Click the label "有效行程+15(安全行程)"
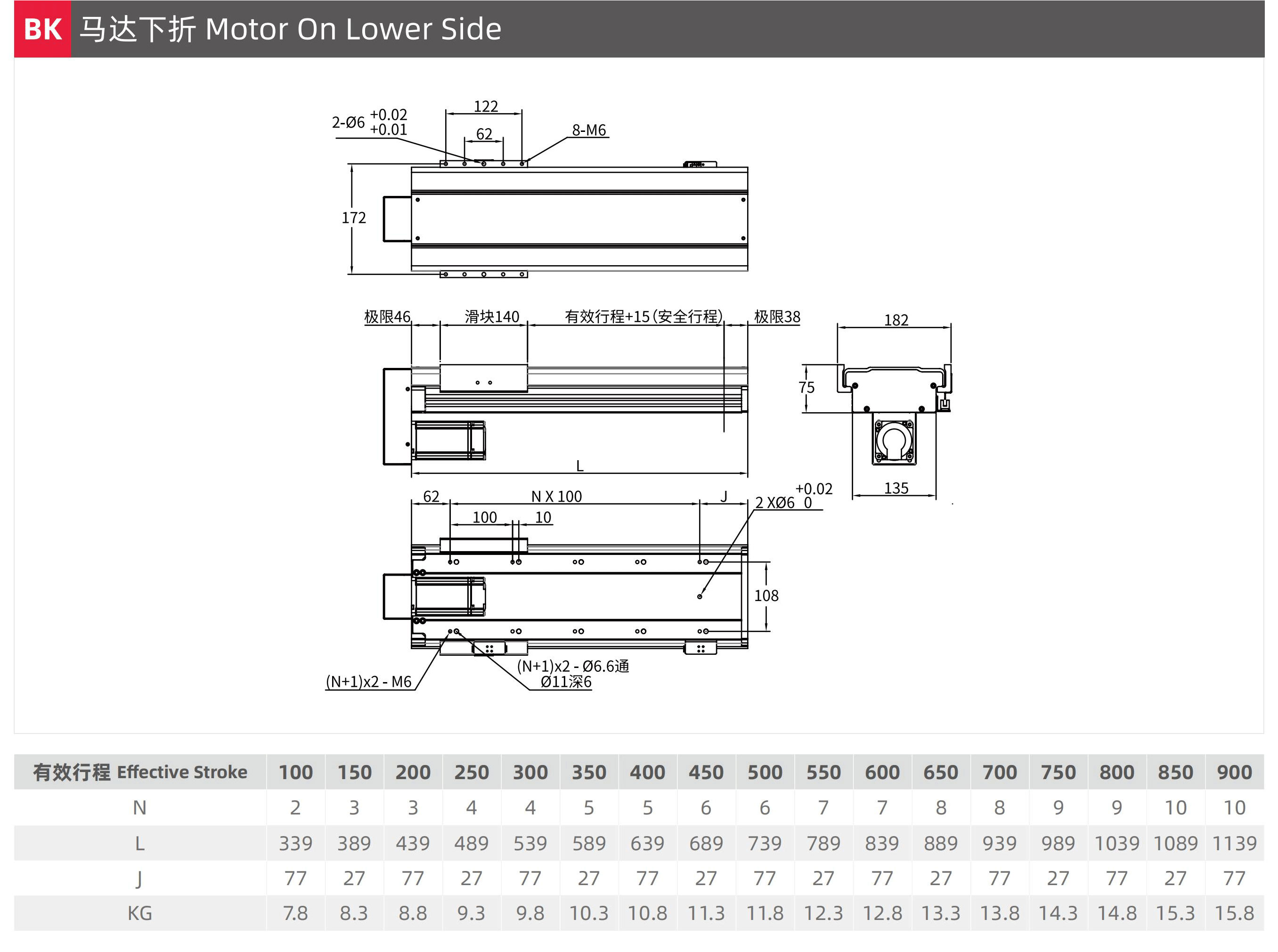The image size is (1278, 952). click(643, 317)
